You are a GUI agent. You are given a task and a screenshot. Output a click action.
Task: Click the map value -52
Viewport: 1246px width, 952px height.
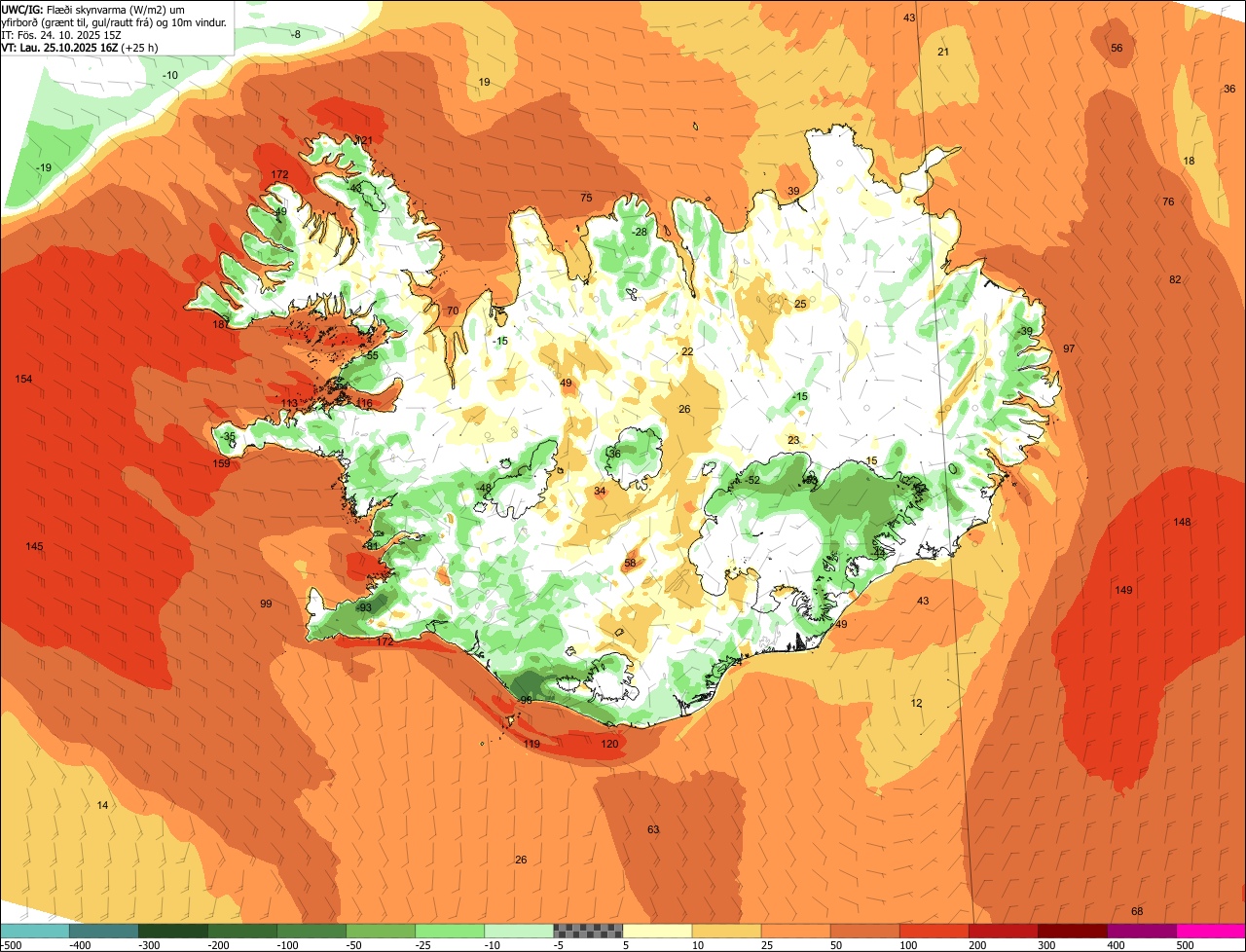click(x=751, y=480)
